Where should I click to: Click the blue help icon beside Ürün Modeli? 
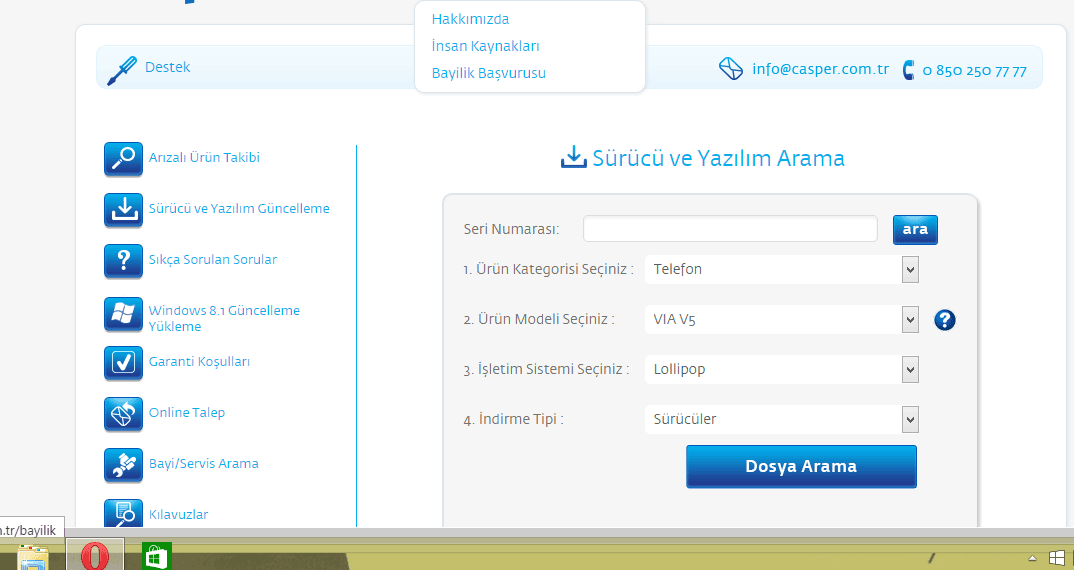point(945,320)
